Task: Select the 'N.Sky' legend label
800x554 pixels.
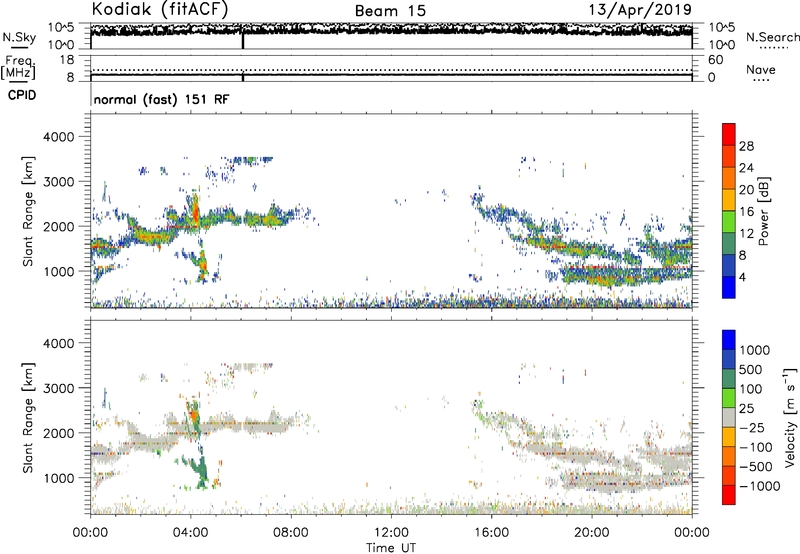Action: click(19, 37)
